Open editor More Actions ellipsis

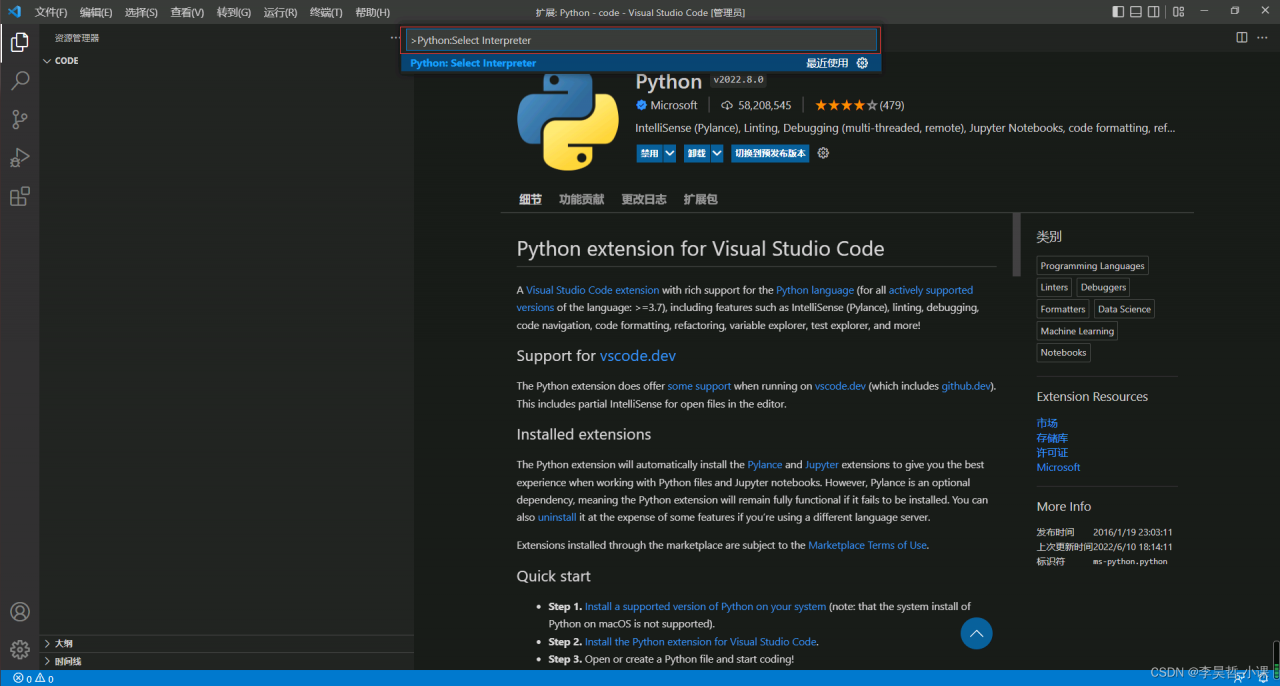coord(1264,37)
